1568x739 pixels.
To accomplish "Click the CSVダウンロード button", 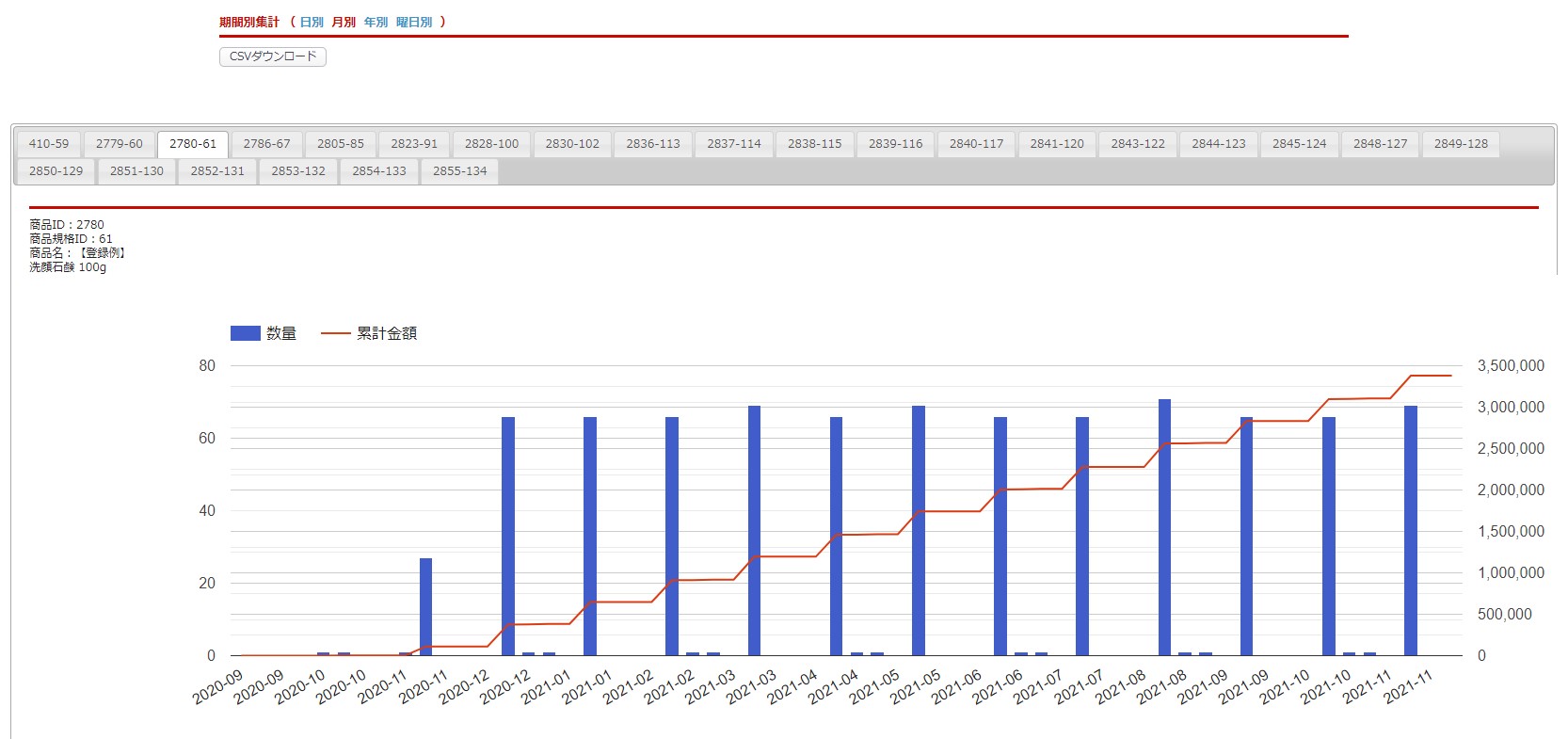I will [x=273, y=56].
